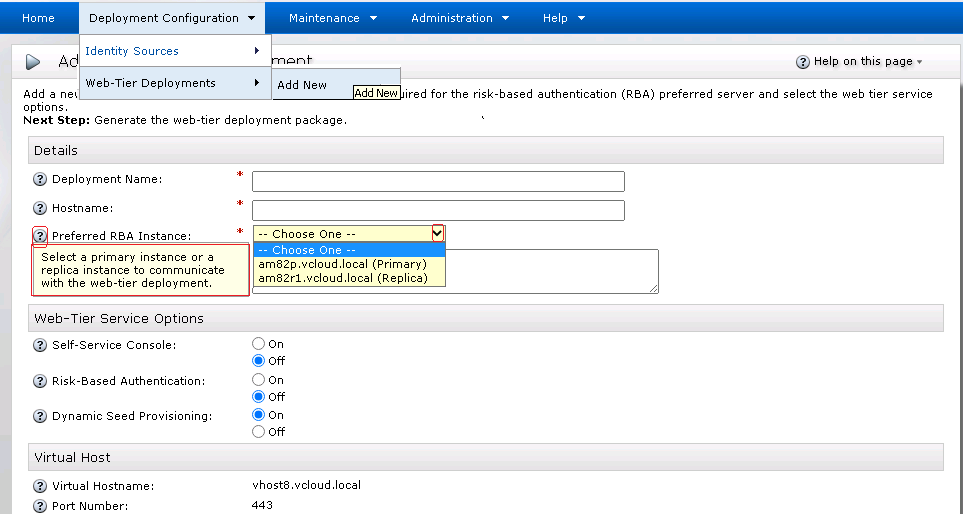The height and width of the screenshot is (514, 963).
Task: Click help icon beside Preferred RBA Instance
Action: tap(40, 236)
